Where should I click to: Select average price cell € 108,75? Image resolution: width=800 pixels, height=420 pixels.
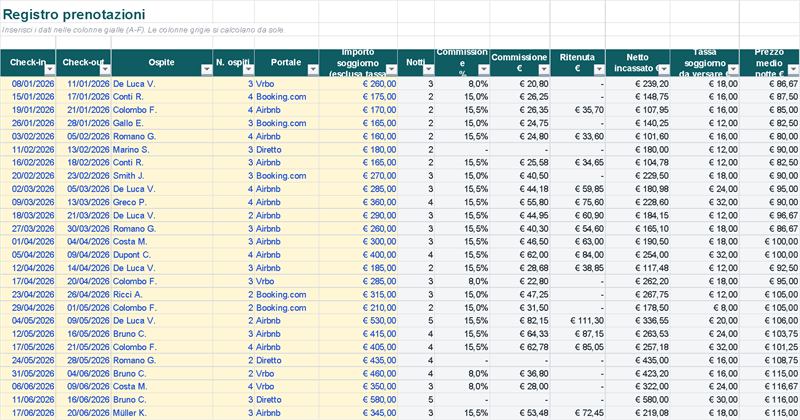tap(770, 360)
